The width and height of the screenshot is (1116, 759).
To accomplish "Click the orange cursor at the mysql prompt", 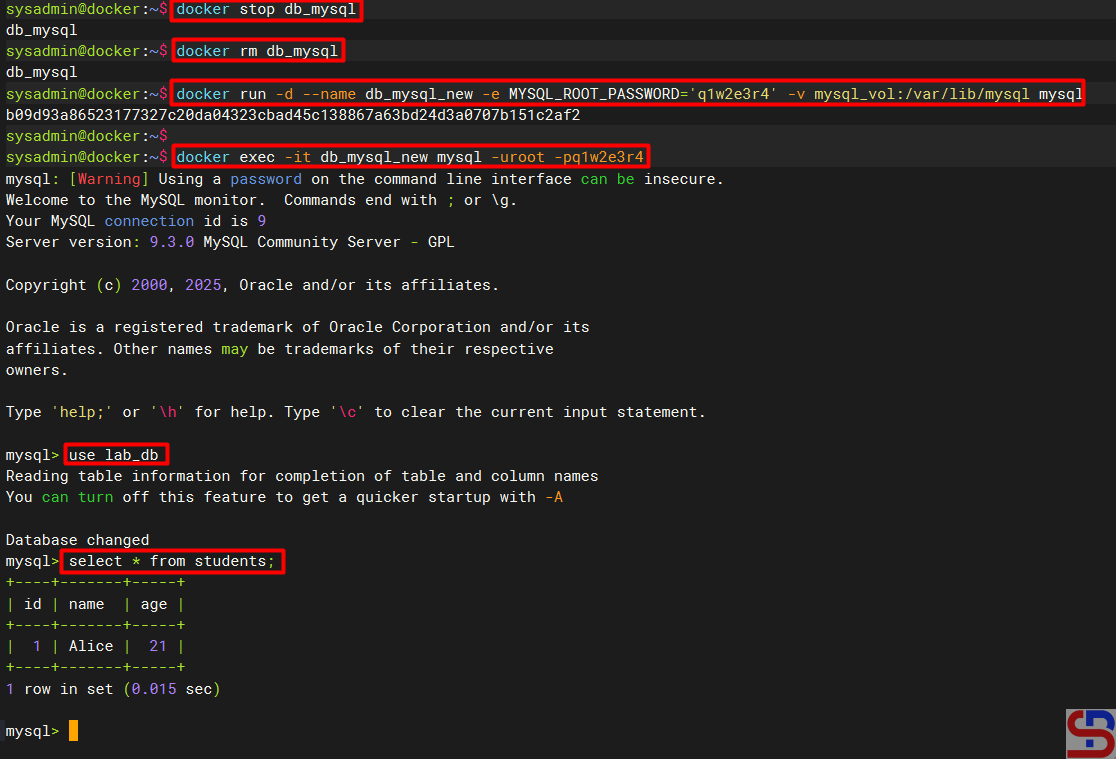I will click(x=73, y=731).
